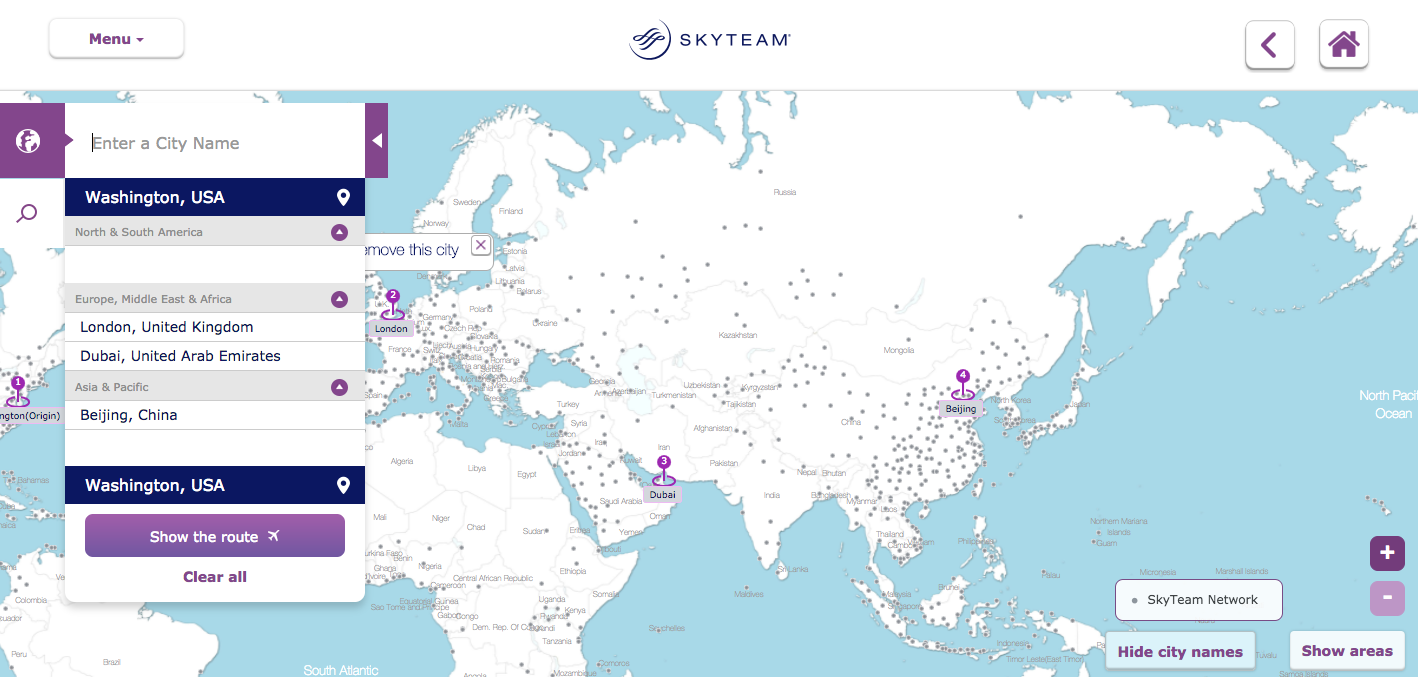This screenshot has width=1418, height=677.
Task: Click the Beijing pin numbered 4
Action: coord(962,386)
